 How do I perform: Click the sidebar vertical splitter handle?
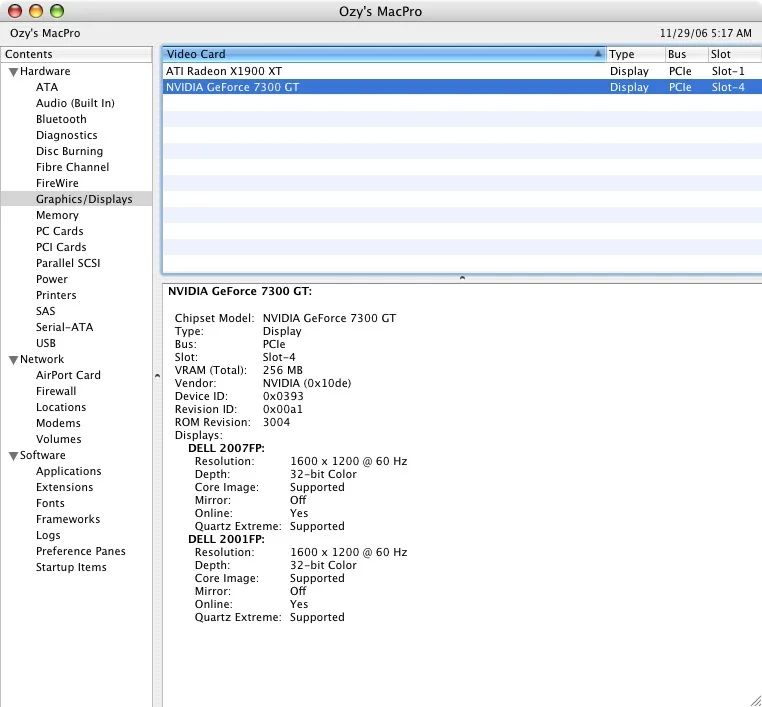pyautogui.click(x=156, y=376)
